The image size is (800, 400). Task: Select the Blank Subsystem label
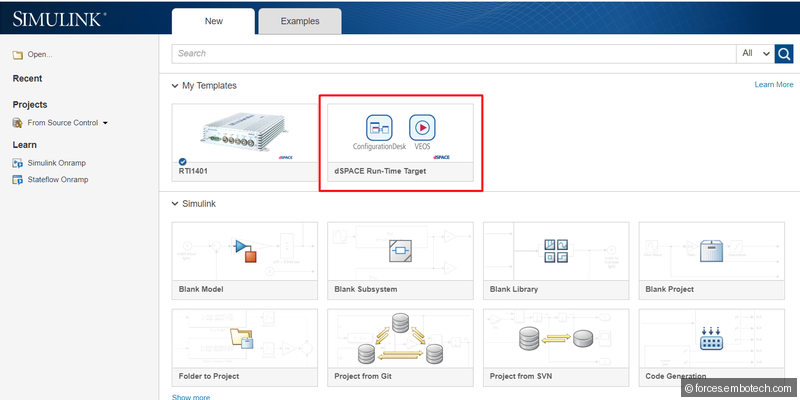366,289
